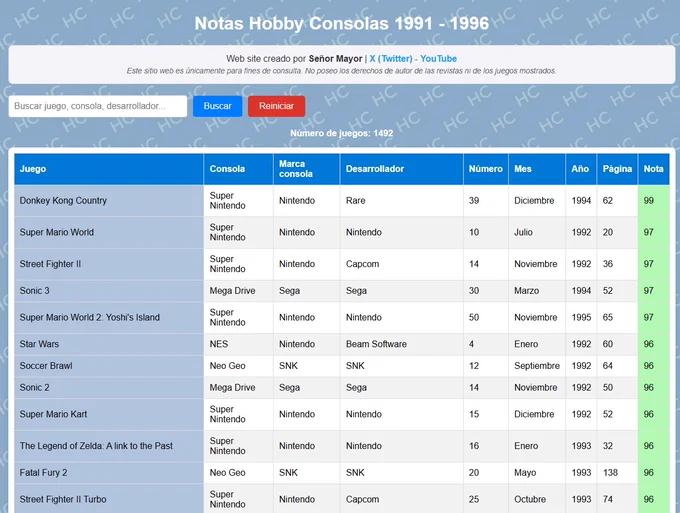Select the Donkey Kong Country game cell
680x513 pixels.
tap(109, 201)
